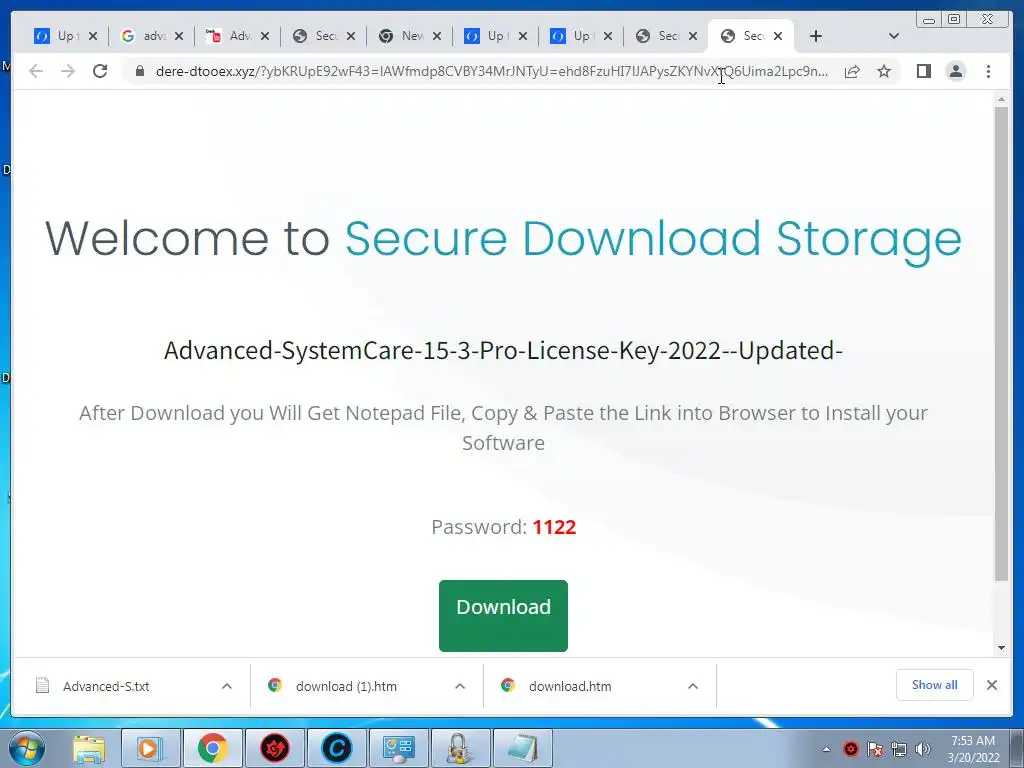Open Windows Explorer from the taskbar
Screen dimensions: 1024x768
click(x=89, y=748)
